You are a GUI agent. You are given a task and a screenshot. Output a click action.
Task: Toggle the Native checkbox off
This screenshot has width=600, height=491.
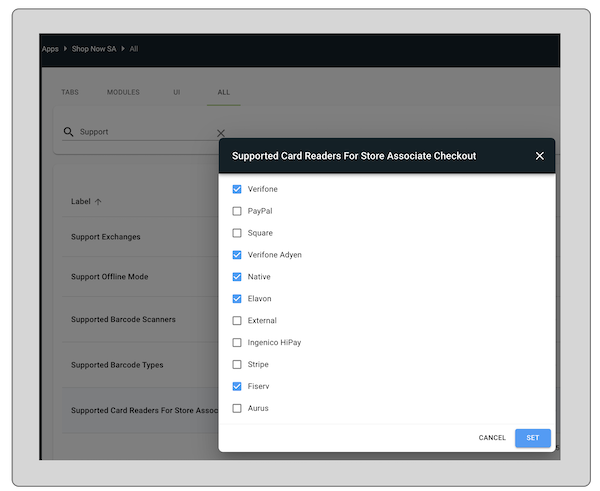point(237,277)
